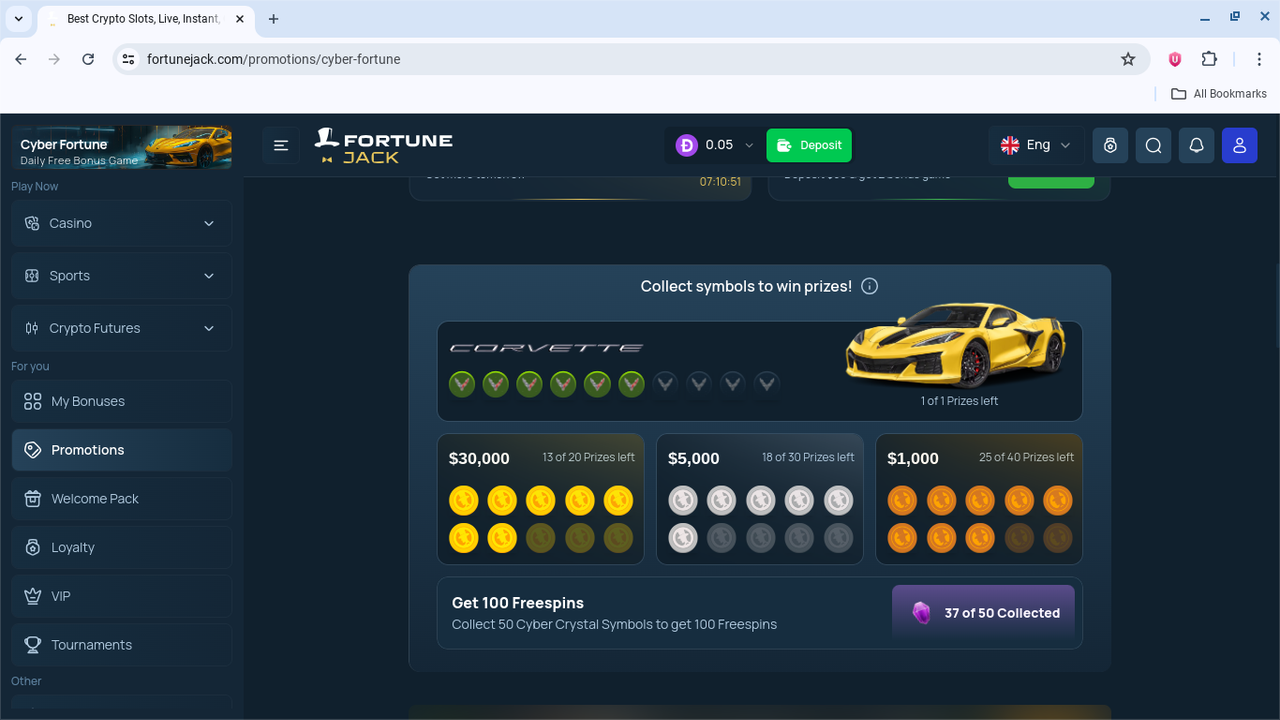
Task: Click the $5,000 prize card title
Action: click(x=694, y=458)
